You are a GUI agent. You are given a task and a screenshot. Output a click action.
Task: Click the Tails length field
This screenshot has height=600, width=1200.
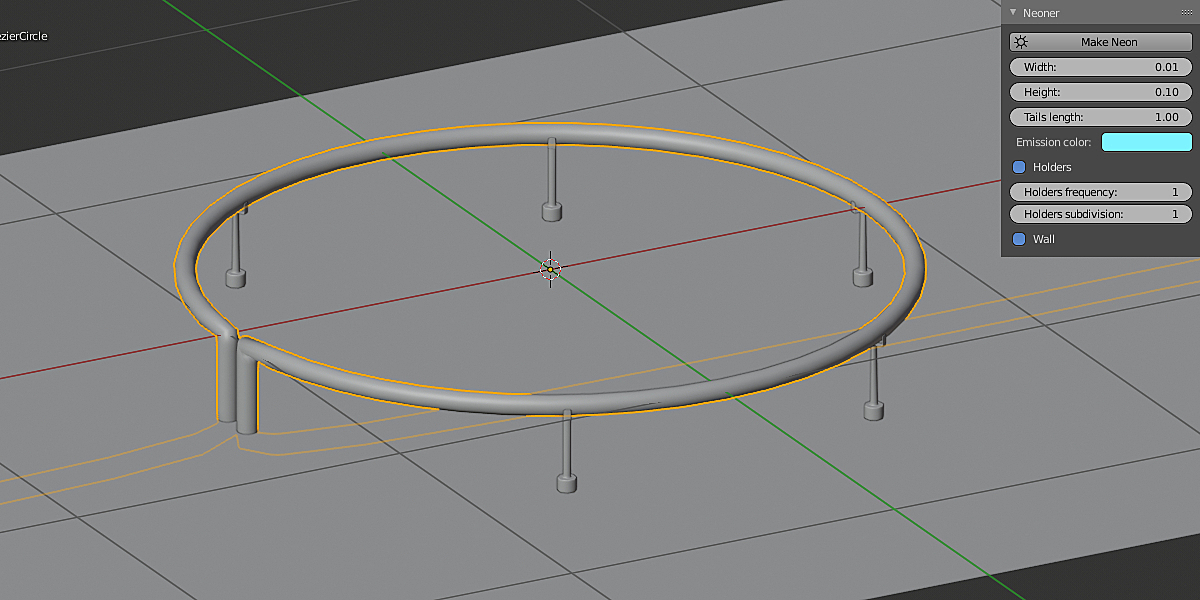click(x=1100, y=117)
